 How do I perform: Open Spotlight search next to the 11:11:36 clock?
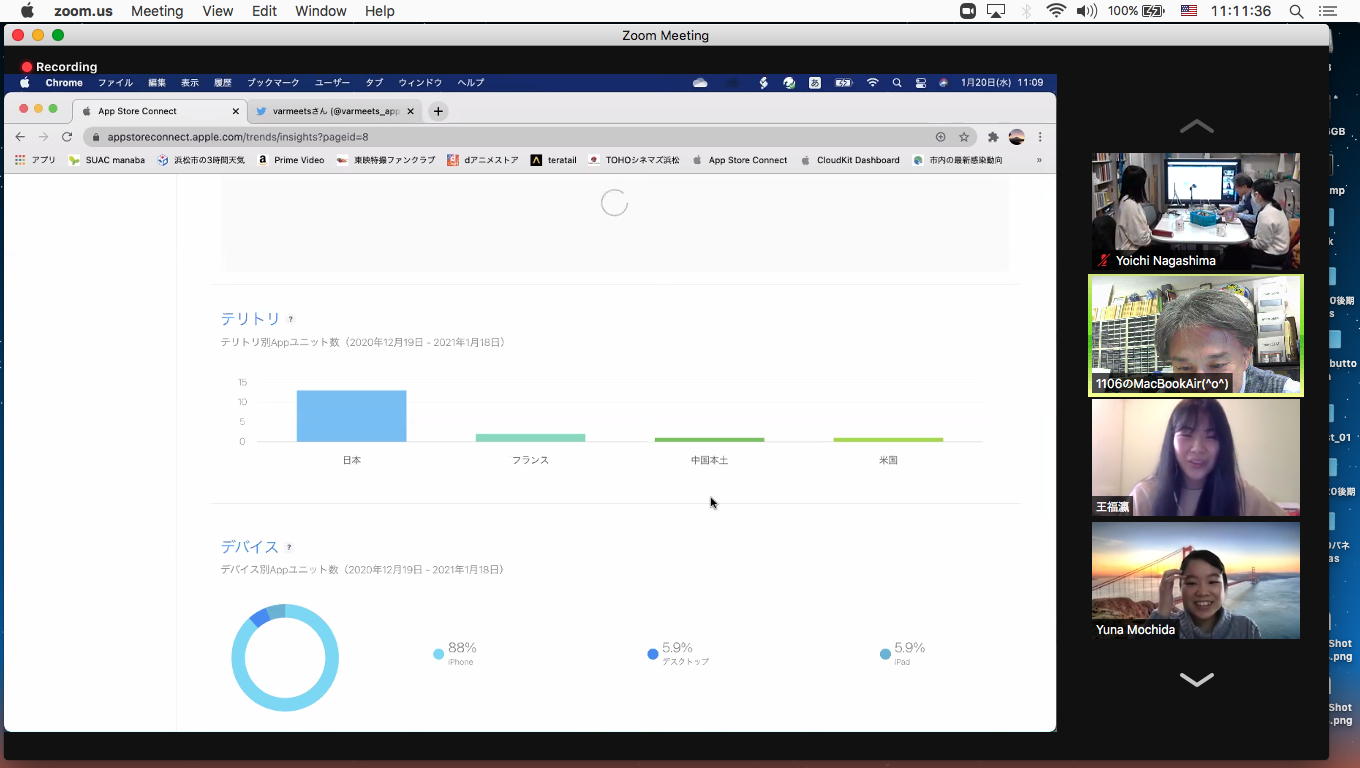tap(1296, 11)
